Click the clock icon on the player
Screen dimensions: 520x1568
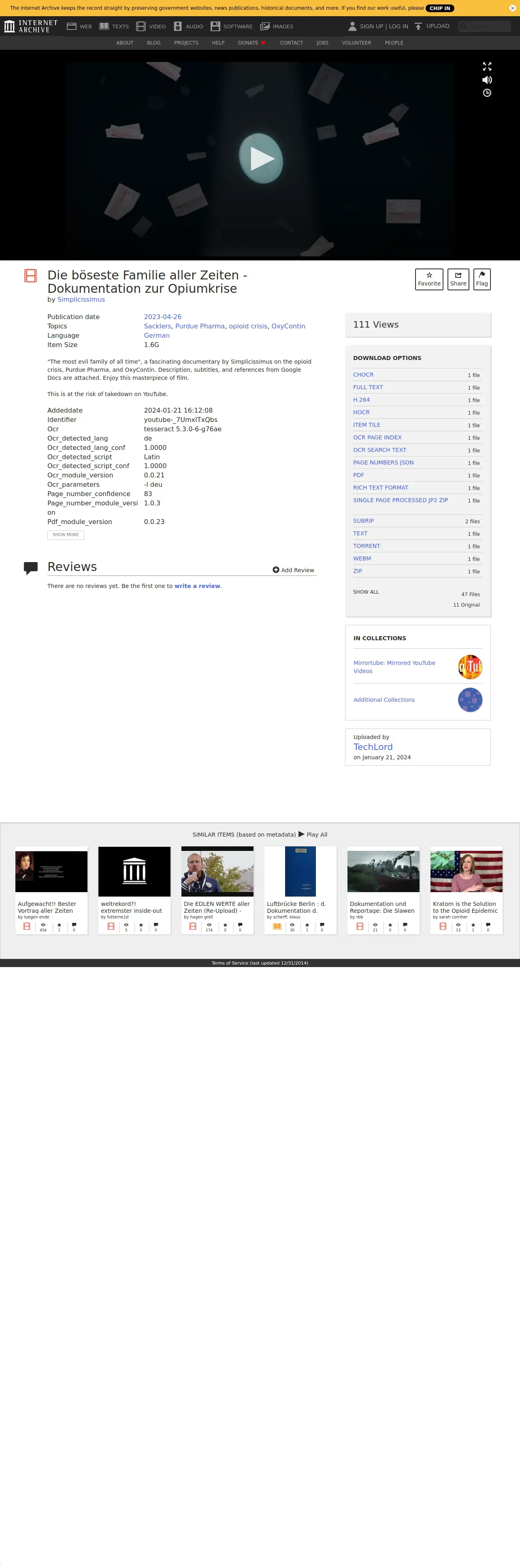tap(487, 93)
